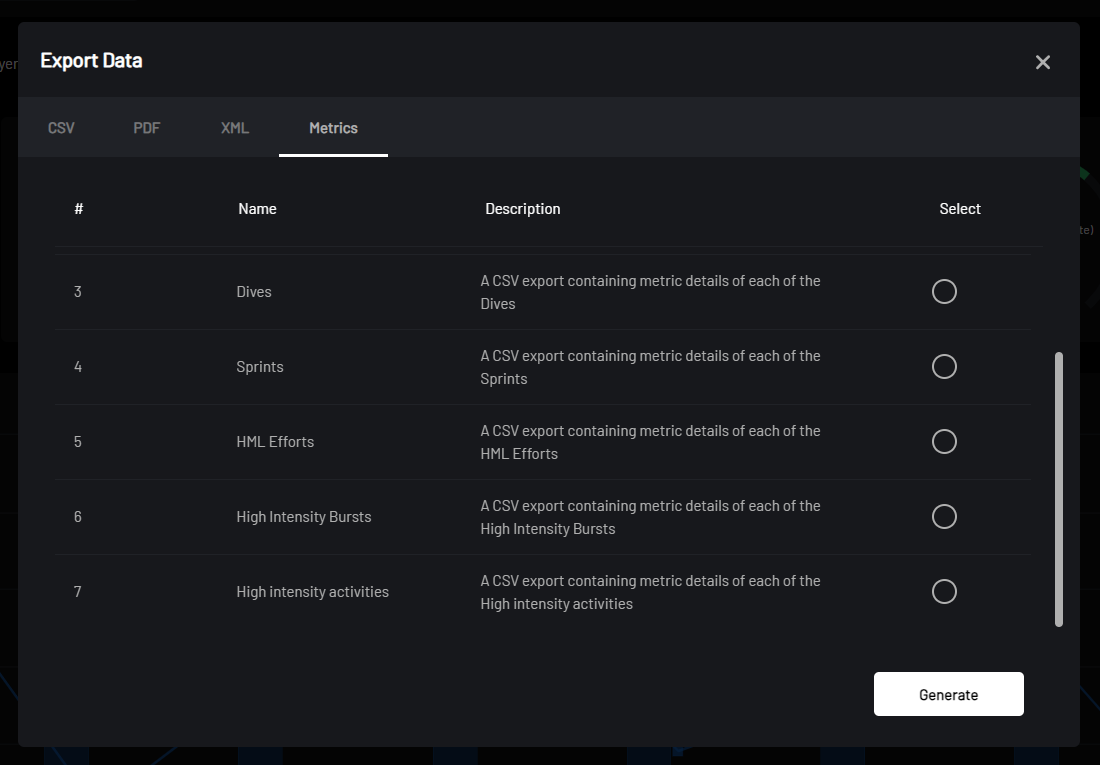Image resolution: width=1100 pixels, height=765 pixels.
Task: Close the Export Data dialog
Action: click(1042, 62)
